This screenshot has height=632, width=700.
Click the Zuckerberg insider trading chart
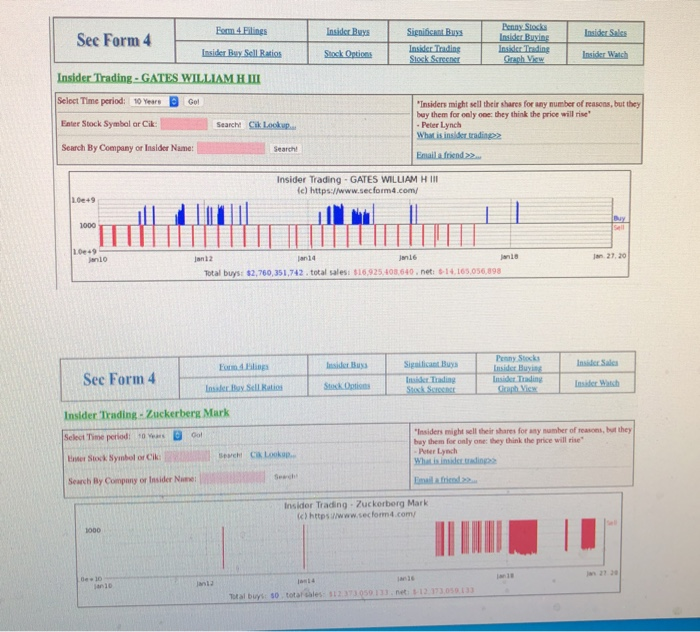click(x=348, y=549)
